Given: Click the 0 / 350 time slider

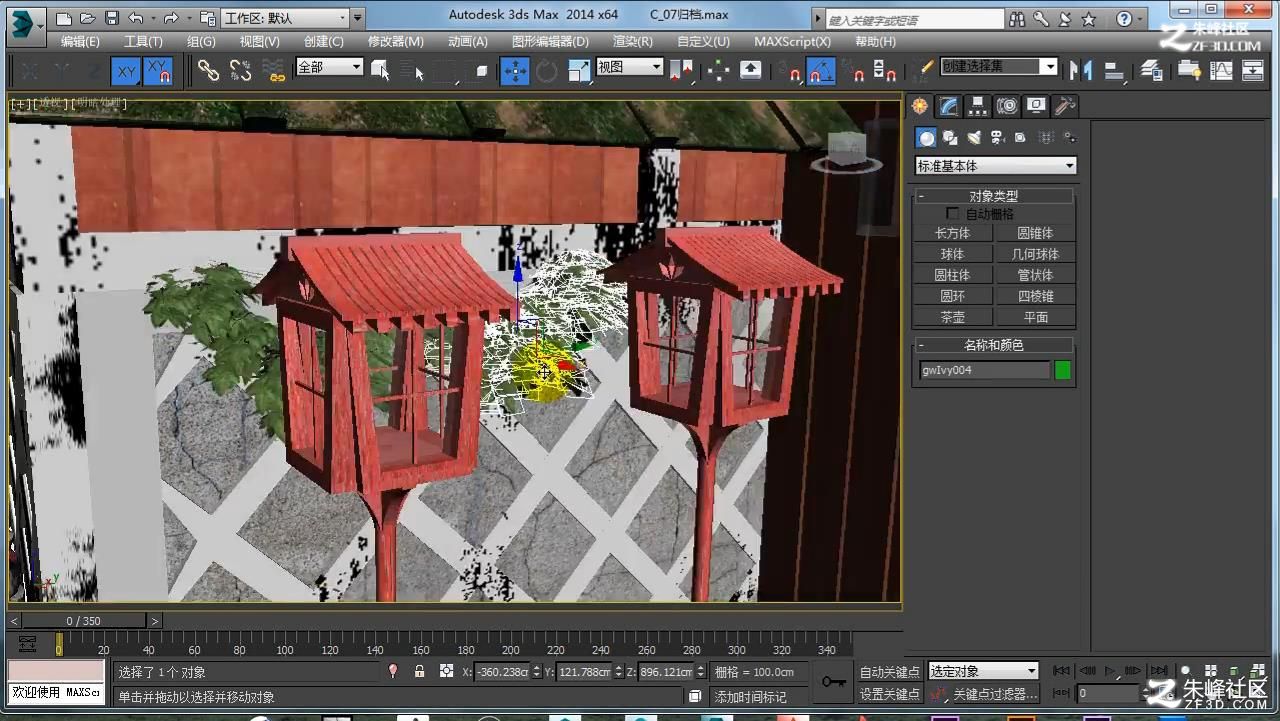Looking at the screenshot, I should point(84,621).
